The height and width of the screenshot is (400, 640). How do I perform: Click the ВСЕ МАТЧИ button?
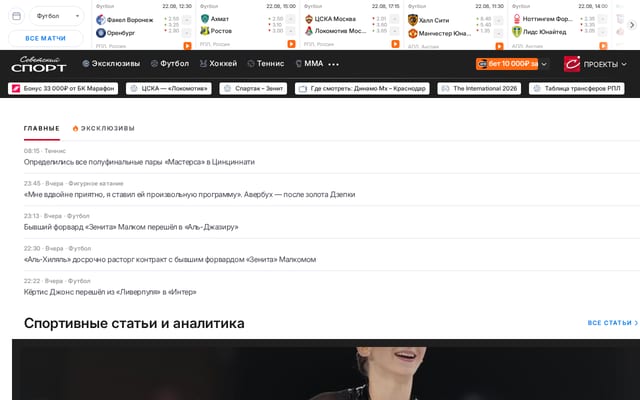coord(45,38)
